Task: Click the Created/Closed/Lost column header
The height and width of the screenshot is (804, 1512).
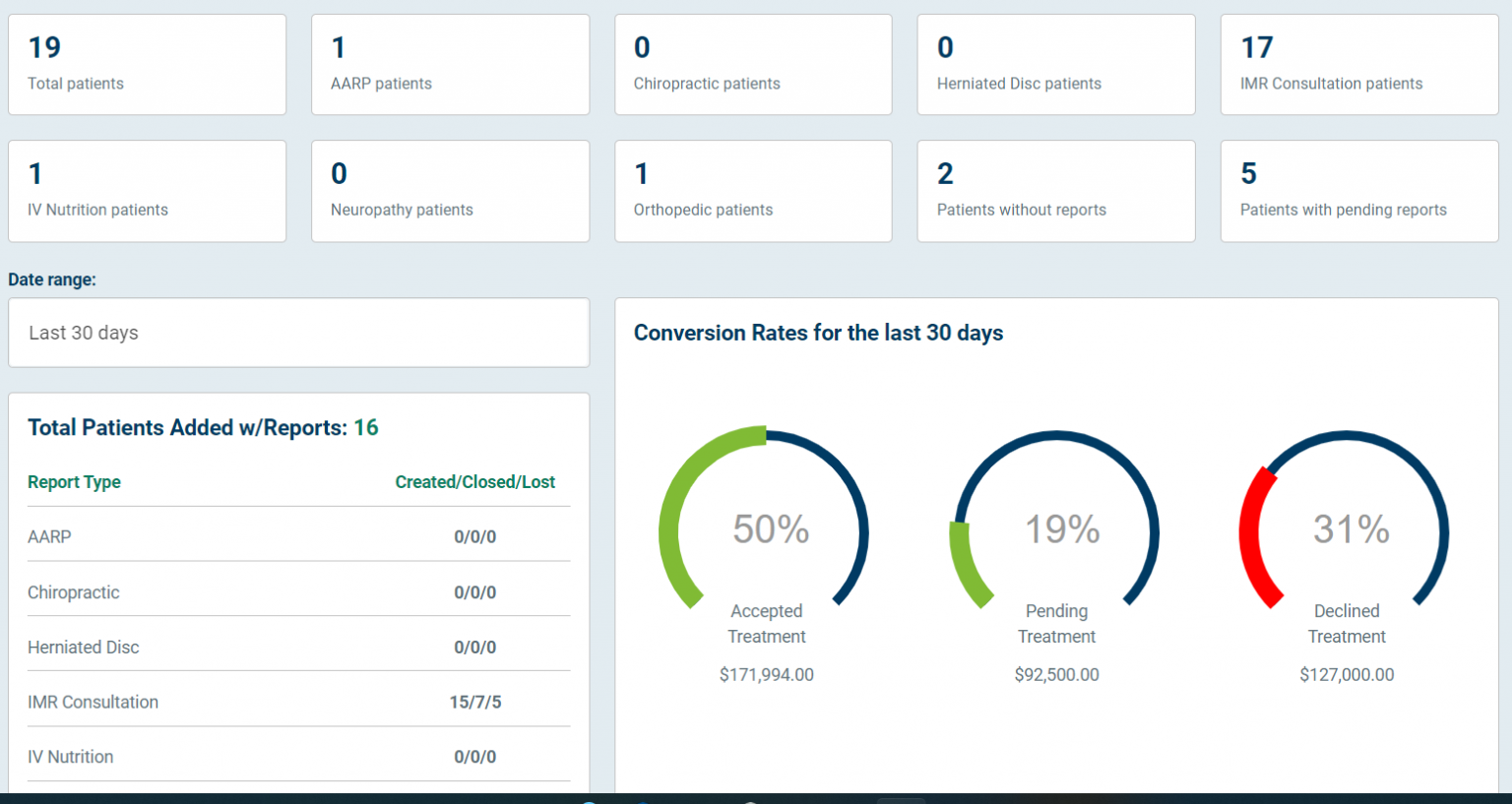Action: (x=475, y=482)
